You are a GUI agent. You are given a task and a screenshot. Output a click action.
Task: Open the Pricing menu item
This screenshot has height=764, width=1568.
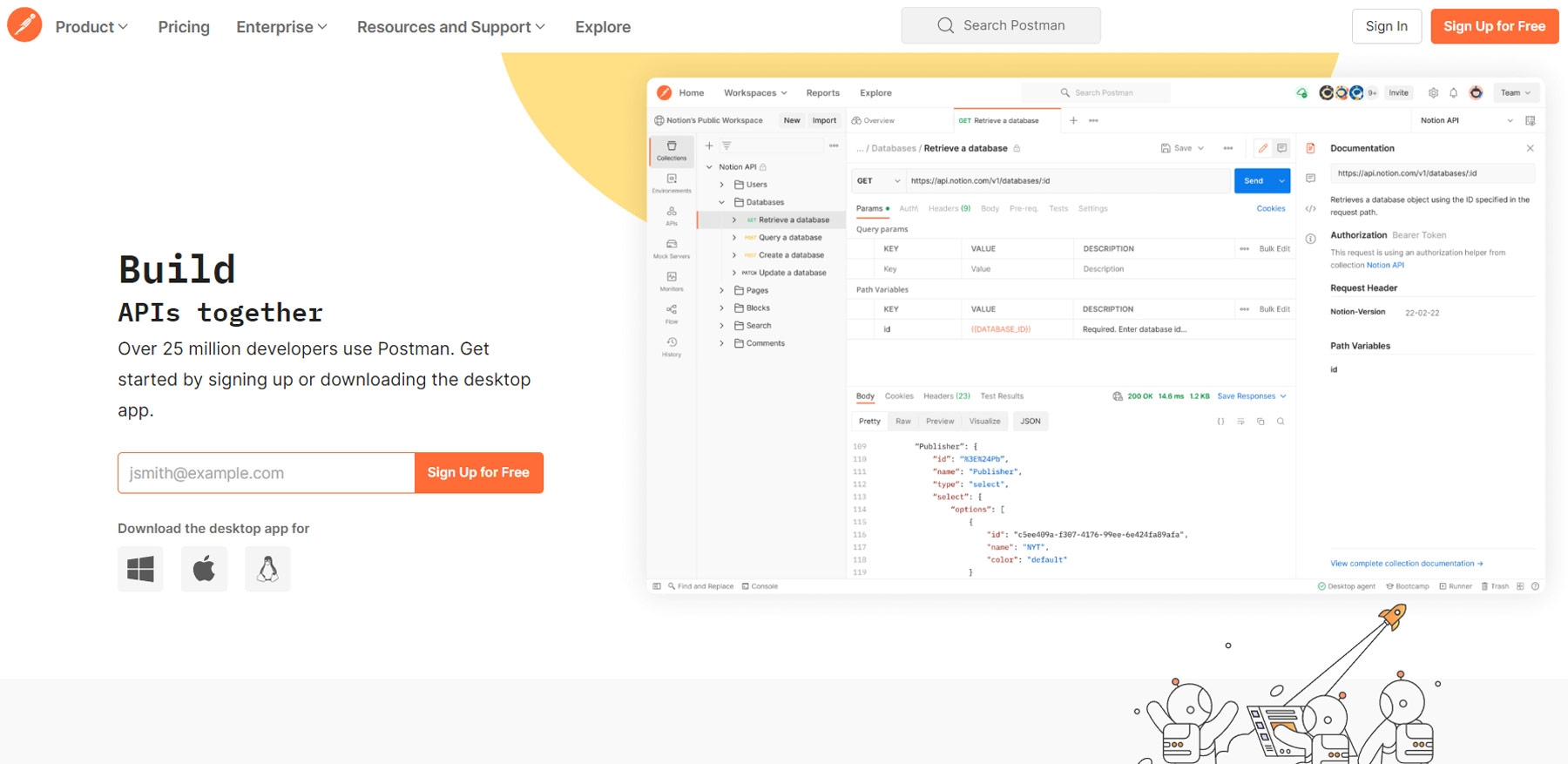pos(184,27)
